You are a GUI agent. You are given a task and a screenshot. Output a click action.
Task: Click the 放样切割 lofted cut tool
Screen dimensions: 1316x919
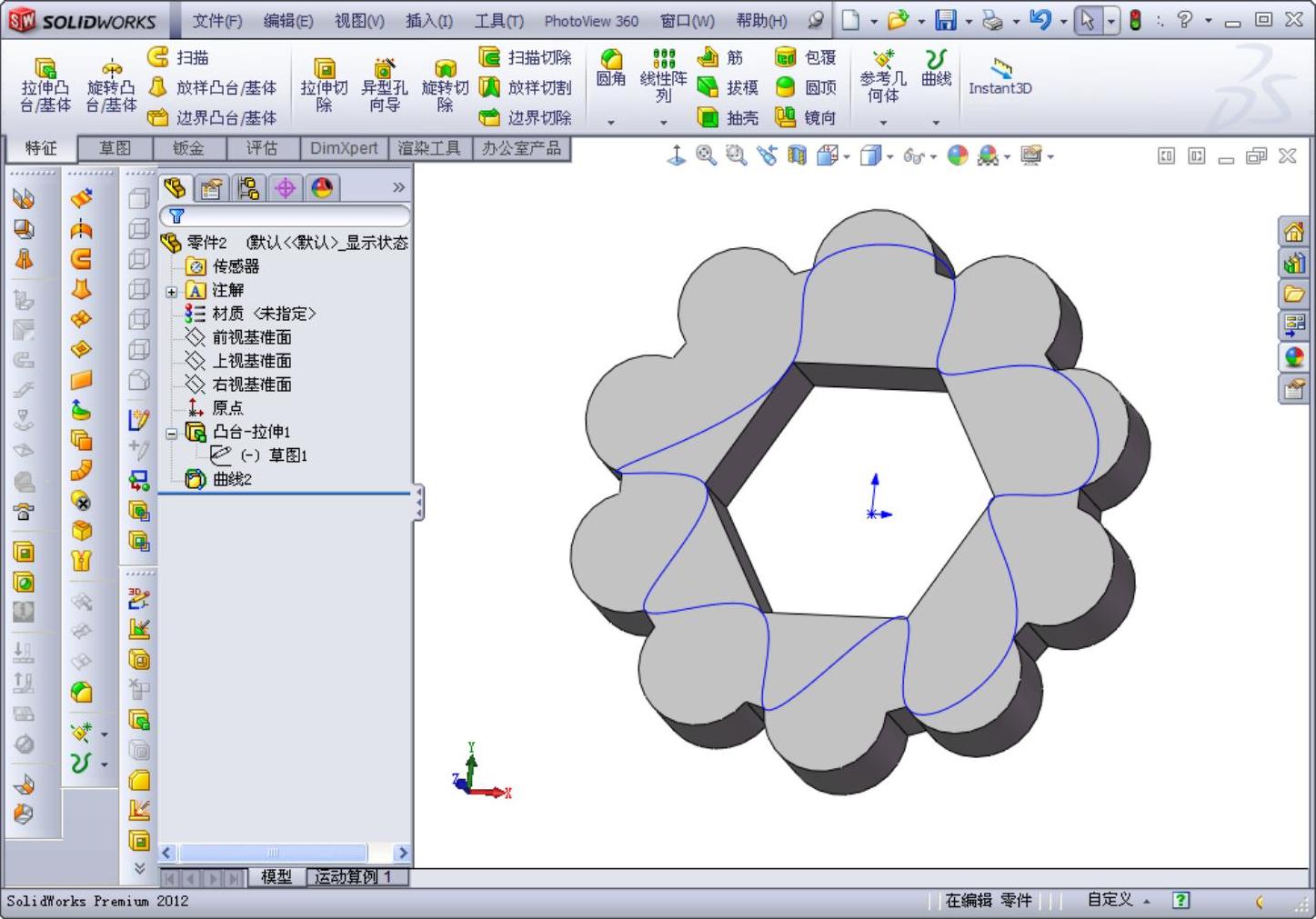click(x=526, y=87)
